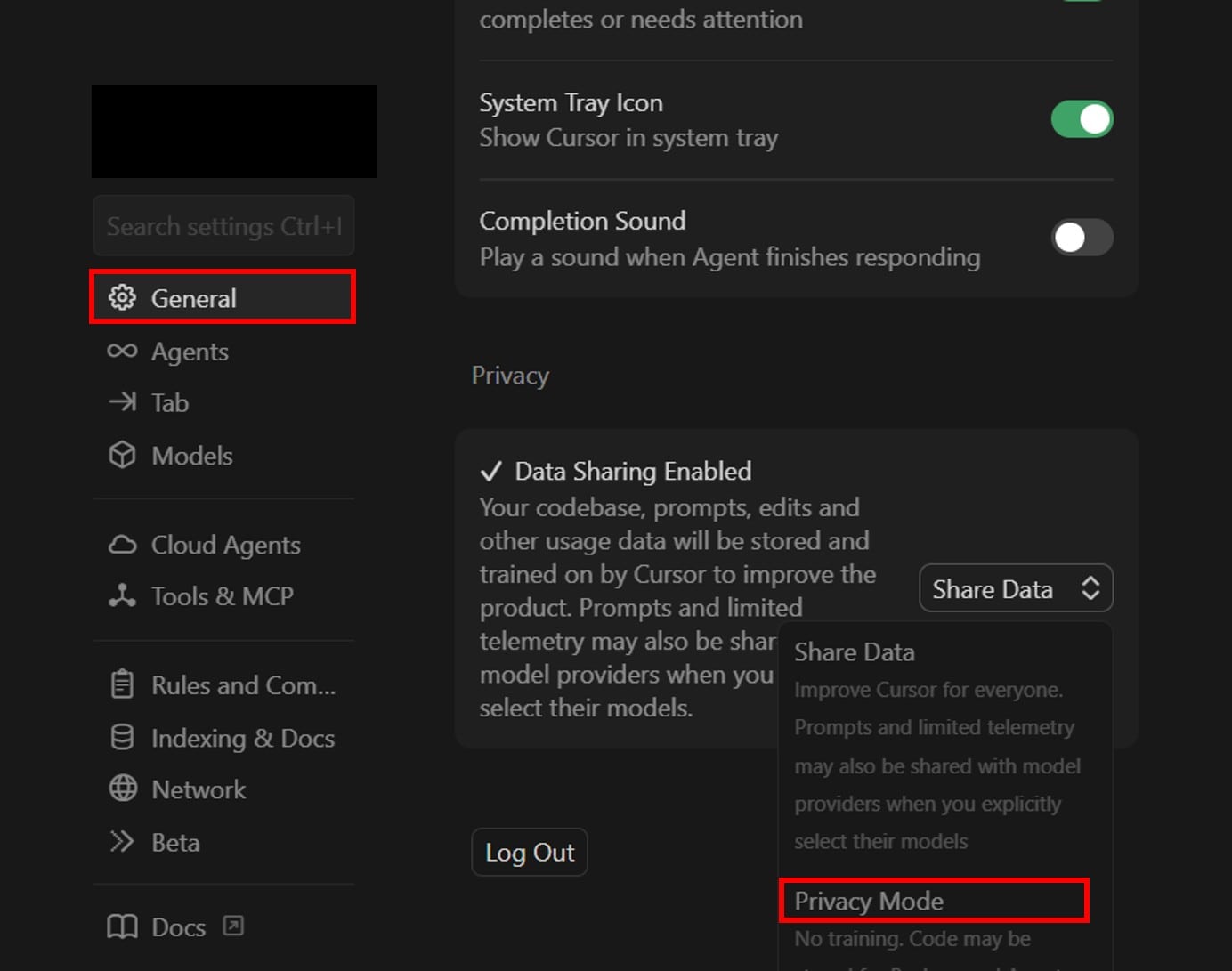
Task: Click the General gear icon
Action: tap(122, 297)
